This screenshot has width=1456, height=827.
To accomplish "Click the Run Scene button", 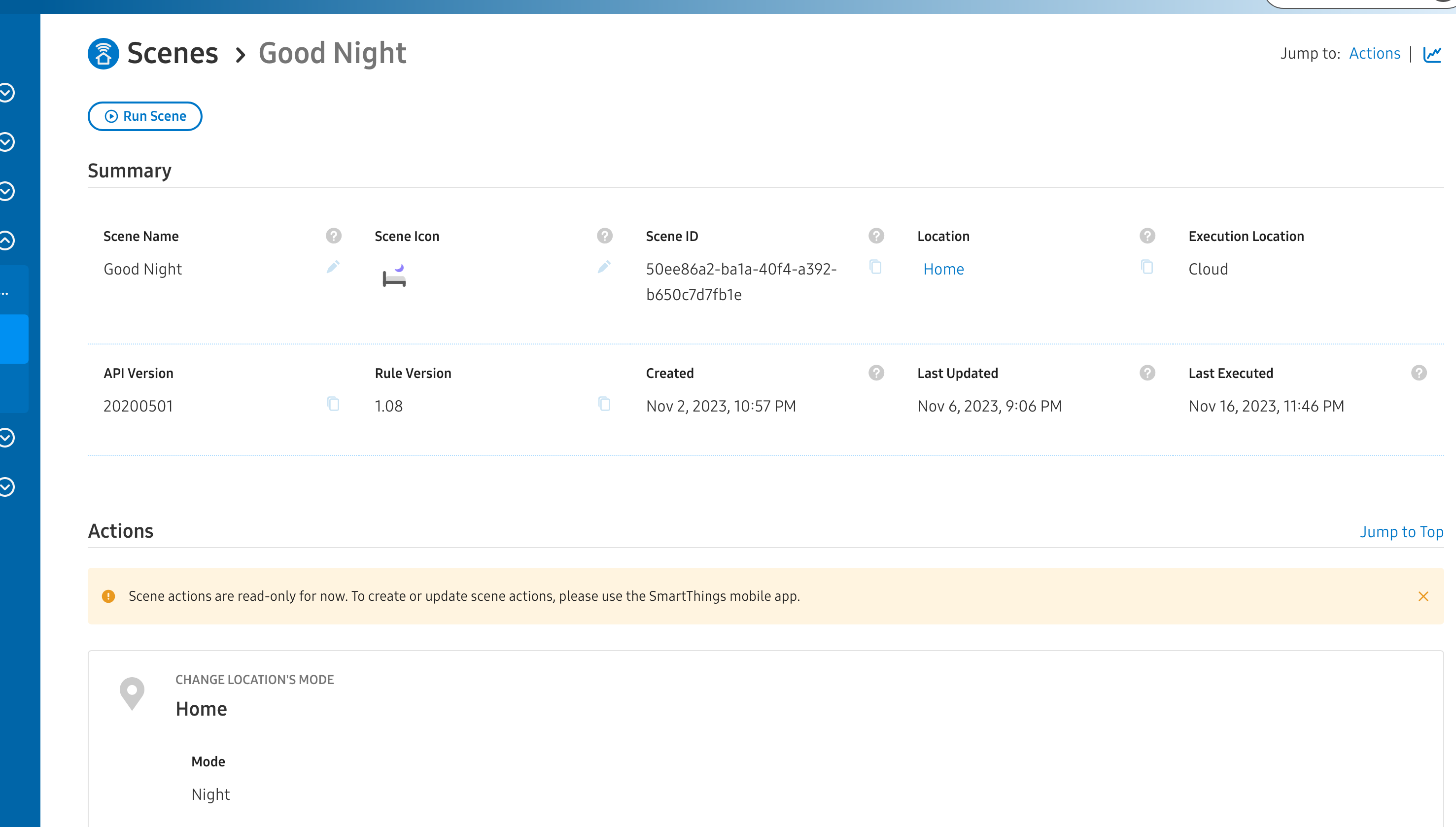I will click(145, 116).
